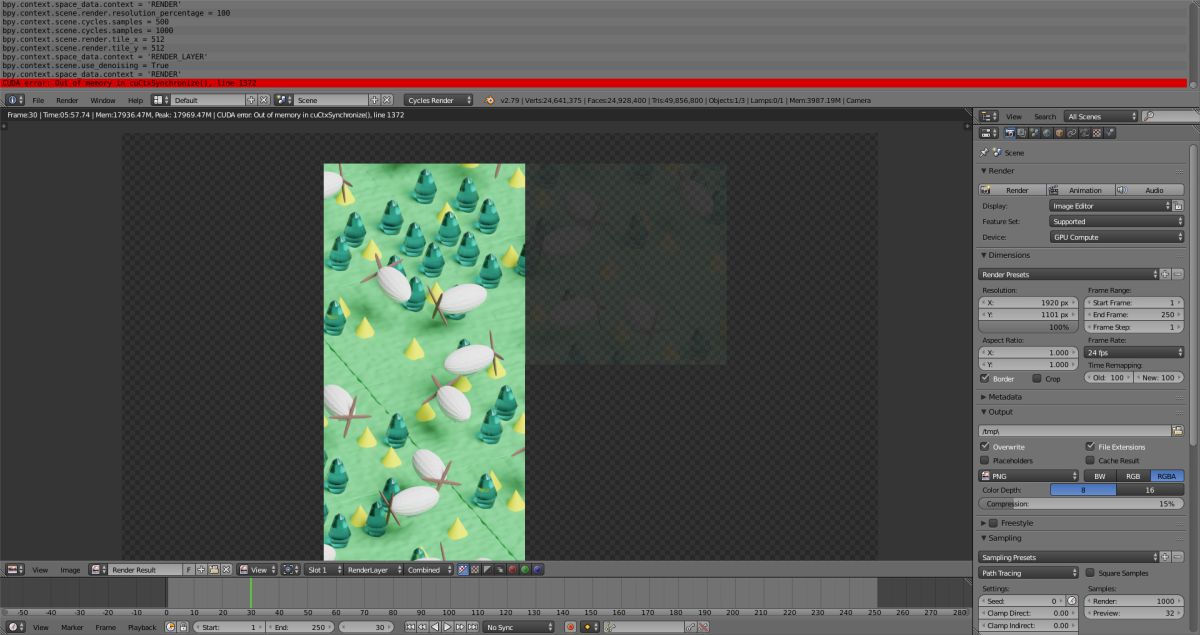Open Texture properties tab icon
1200x635 pixels.
pyautogui.click(x=1096, y=132)
